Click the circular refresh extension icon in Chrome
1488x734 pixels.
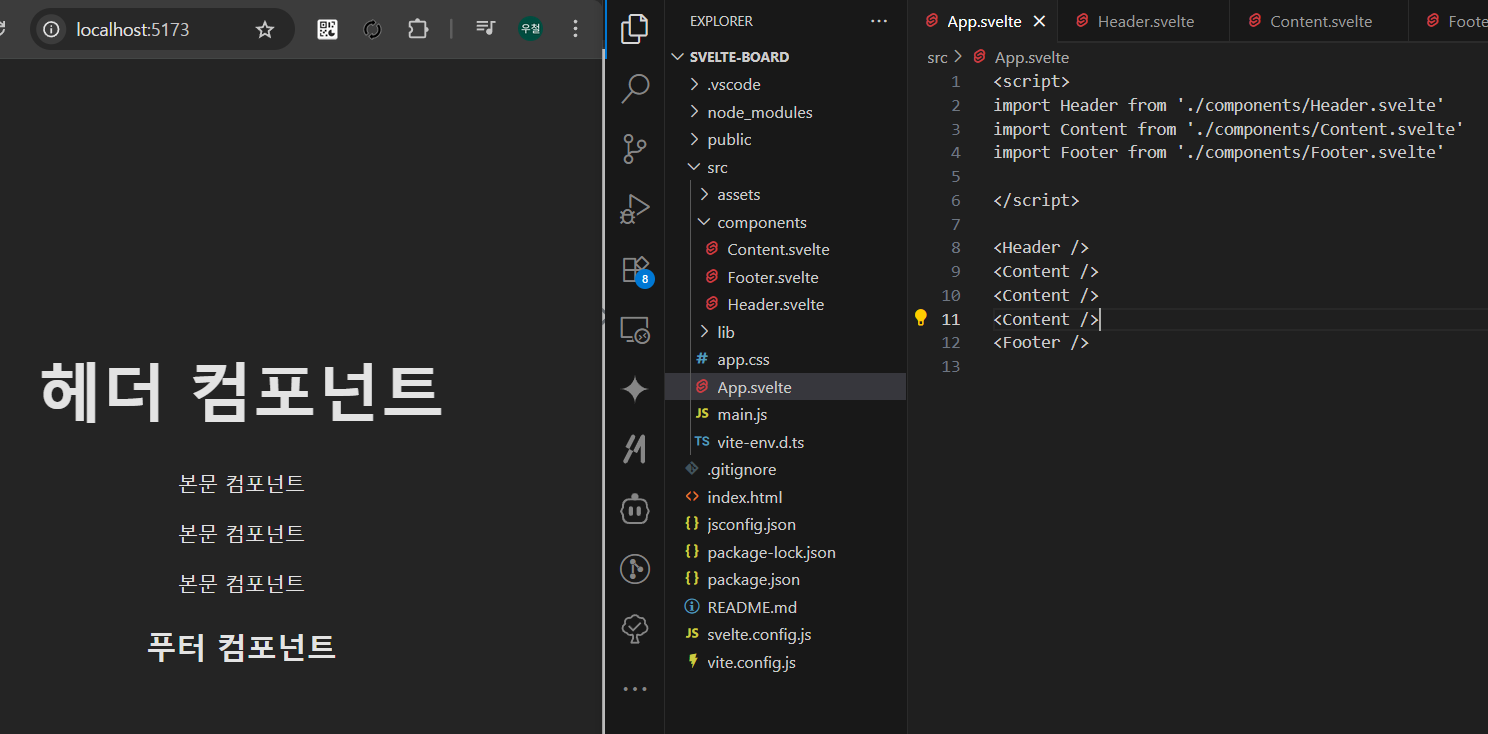coord(372,29)
